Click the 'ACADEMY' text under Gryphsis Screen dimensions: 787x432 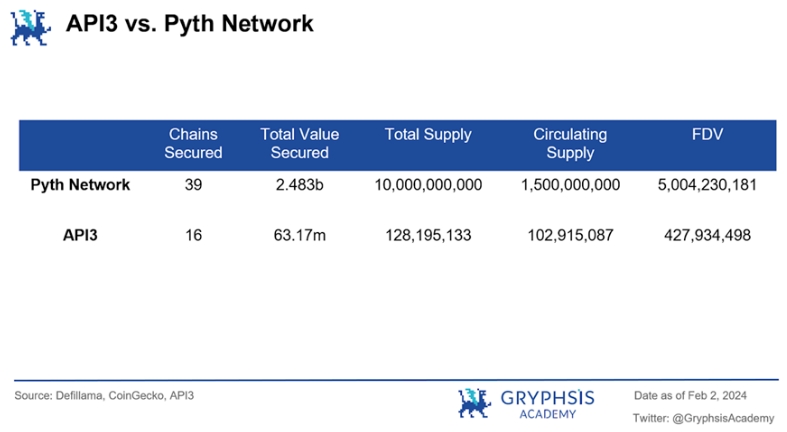(548, 414)
